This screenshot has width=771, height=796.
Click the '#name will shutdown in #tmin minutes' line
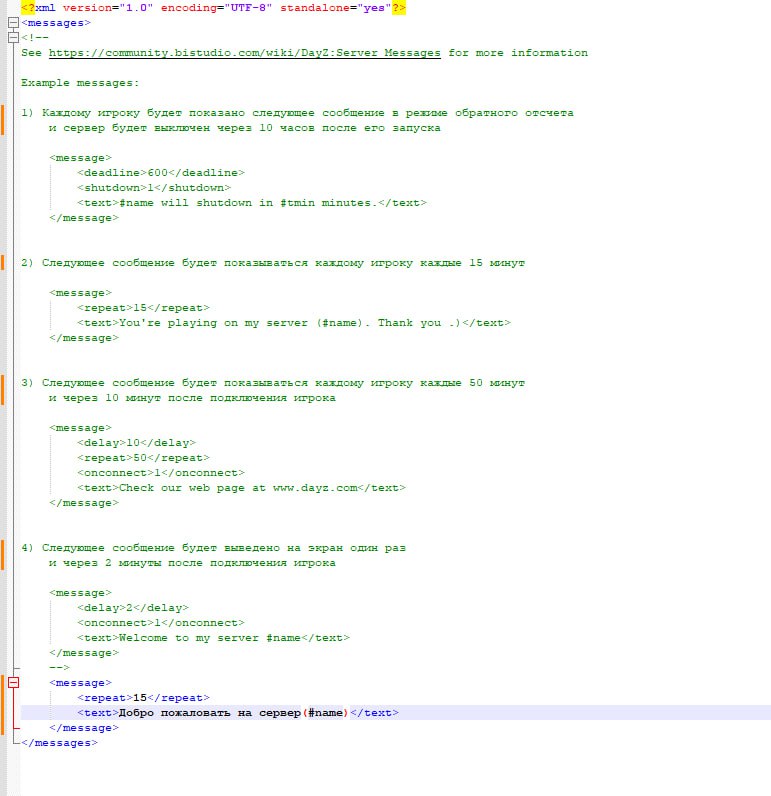(x=252, y=203)
